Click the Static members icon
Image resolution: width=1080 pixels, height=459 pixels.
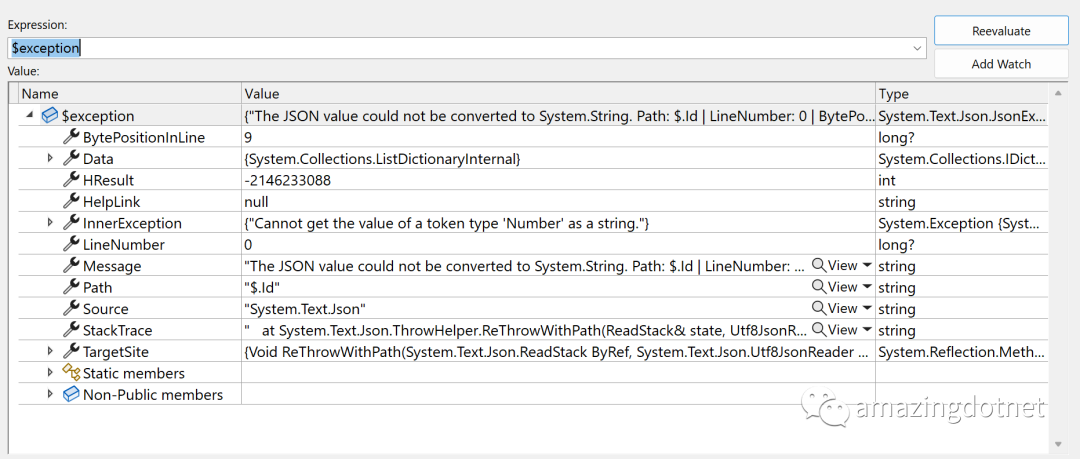point(71,373)
